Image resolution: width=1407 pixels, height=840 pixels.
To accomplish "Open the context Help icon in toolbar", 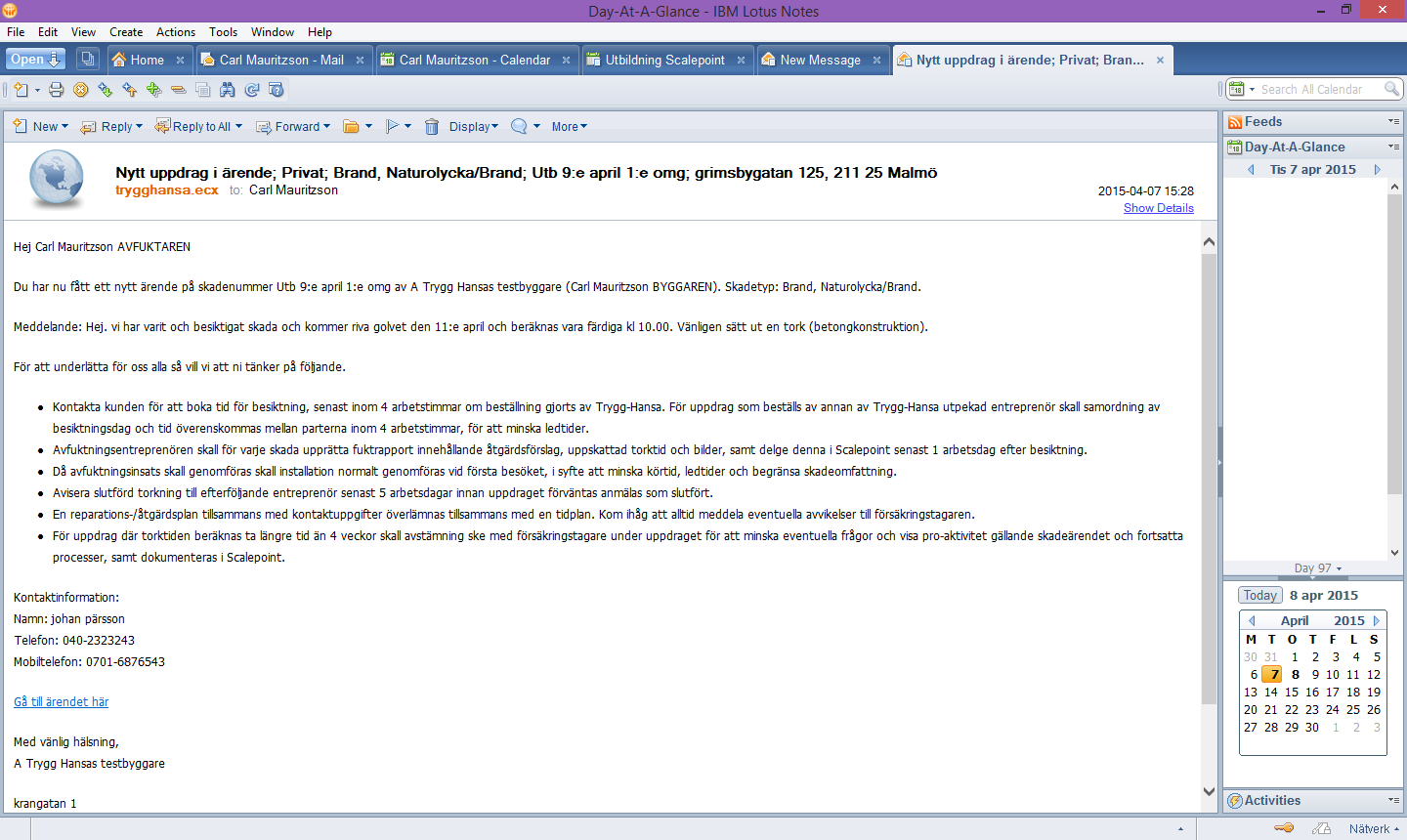I will [x=277, y=90].
